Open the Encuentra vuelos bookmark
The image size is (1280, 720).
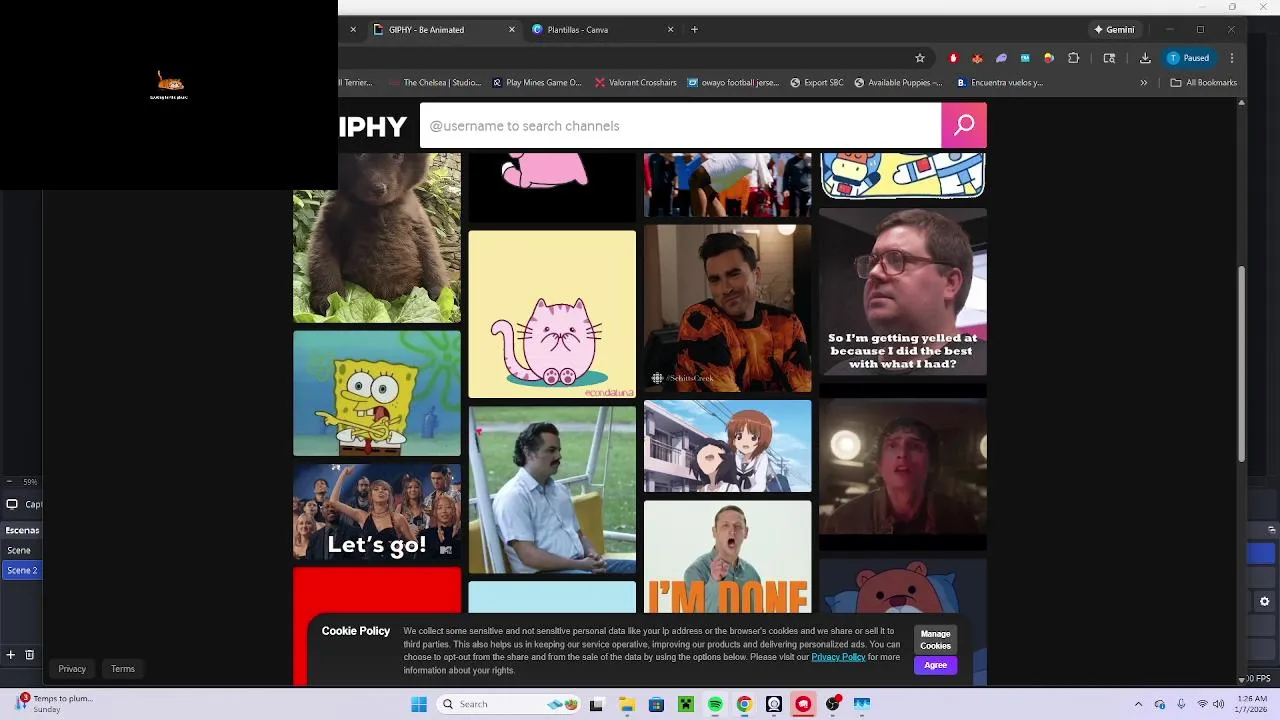tap(1000, 83)
